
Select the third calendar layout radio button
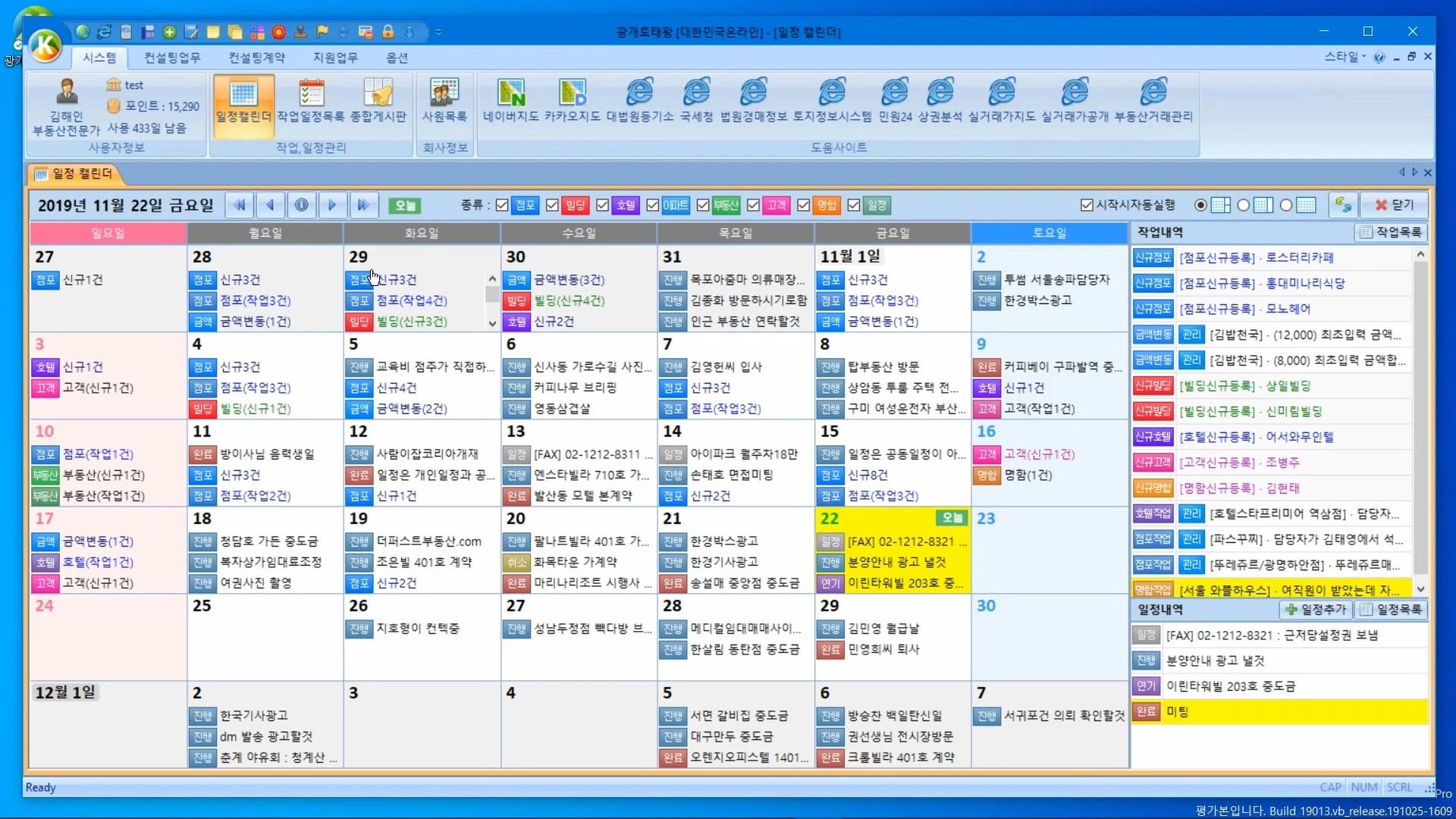coord(1286,206)
